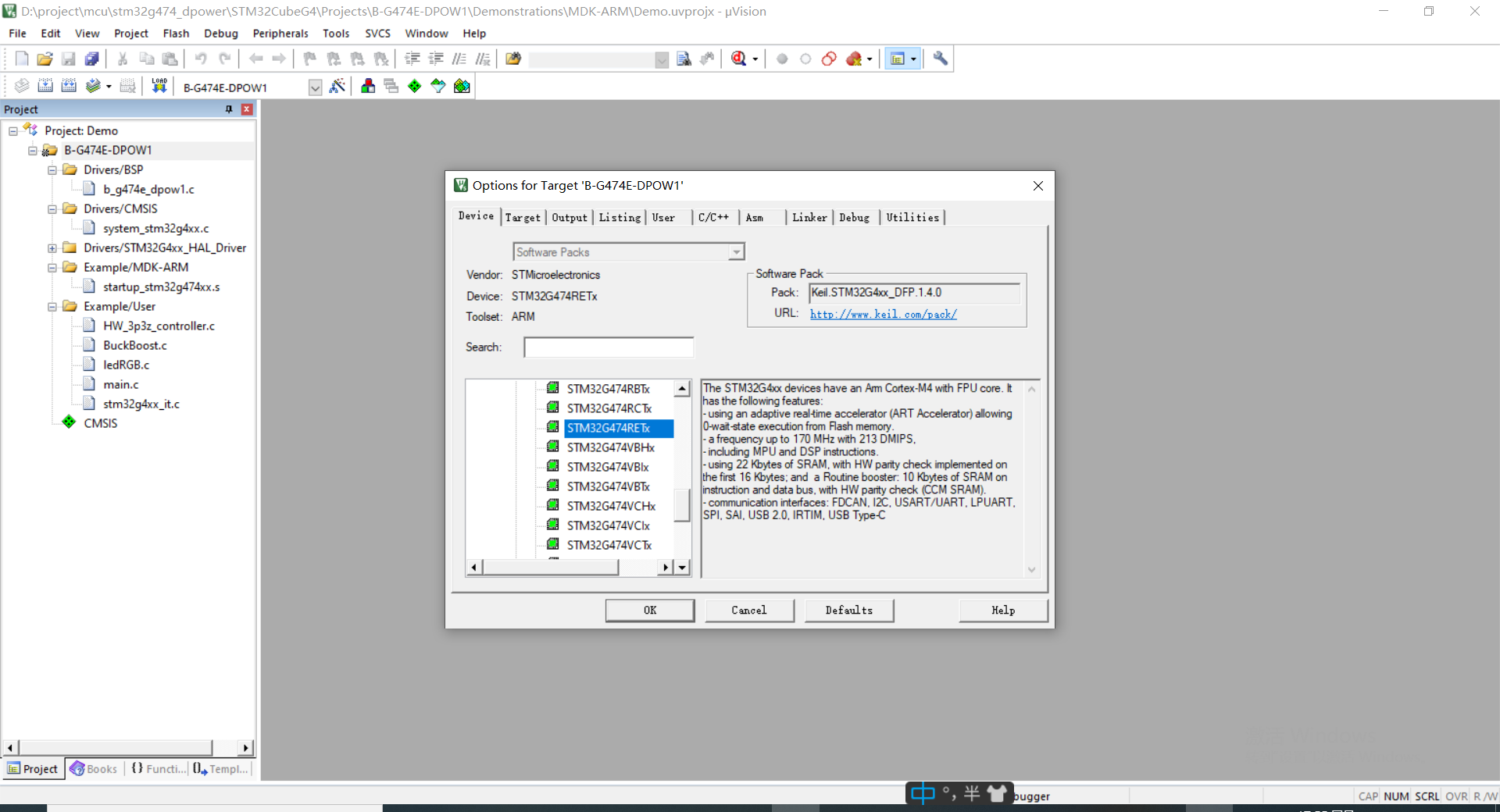1500x812 pixels.
Task: Open the debug session dropdown arrow
Action: click(x=755, y=59)
